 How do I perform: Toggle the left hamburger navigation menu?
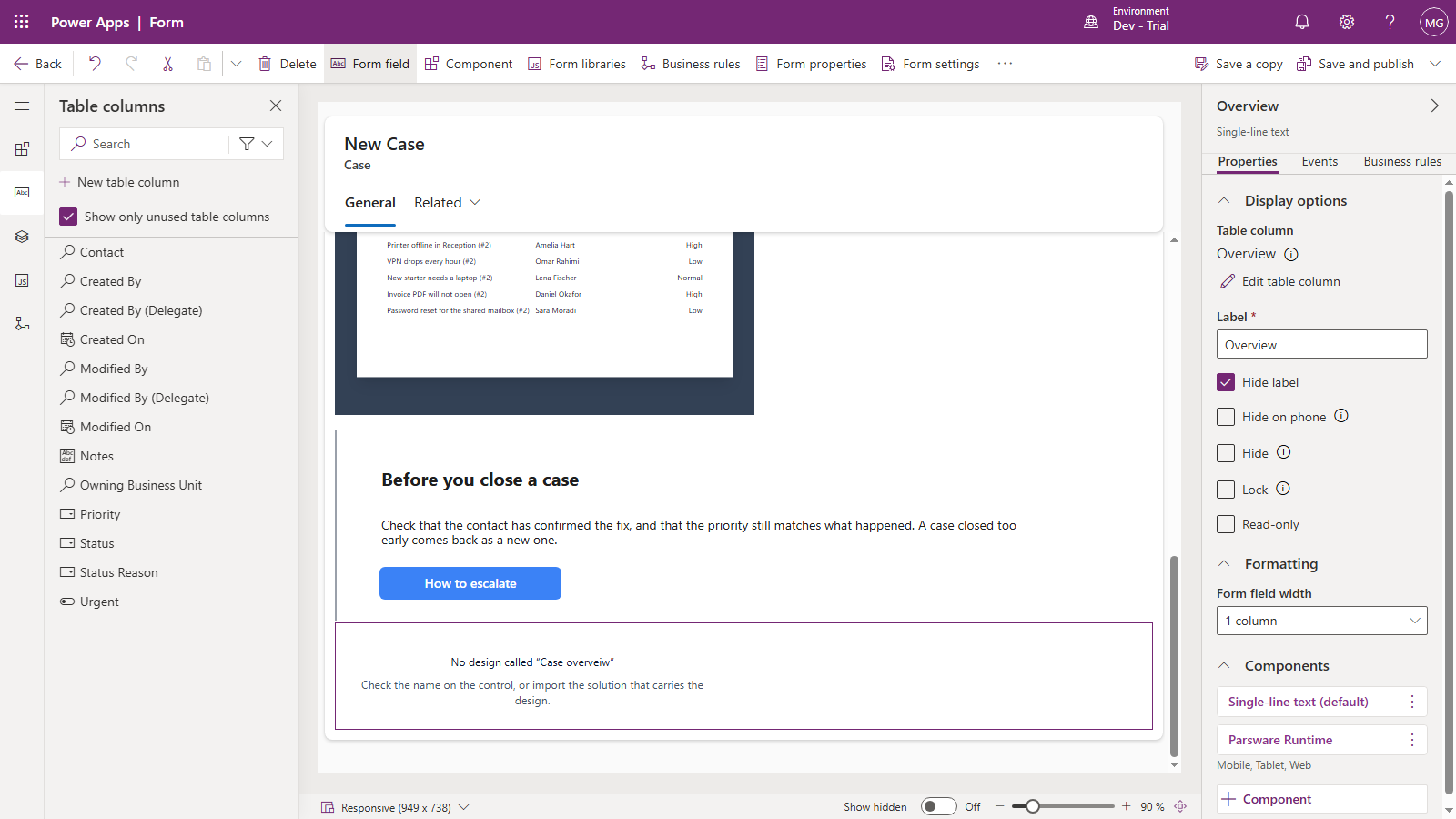(x=22, y=106)
